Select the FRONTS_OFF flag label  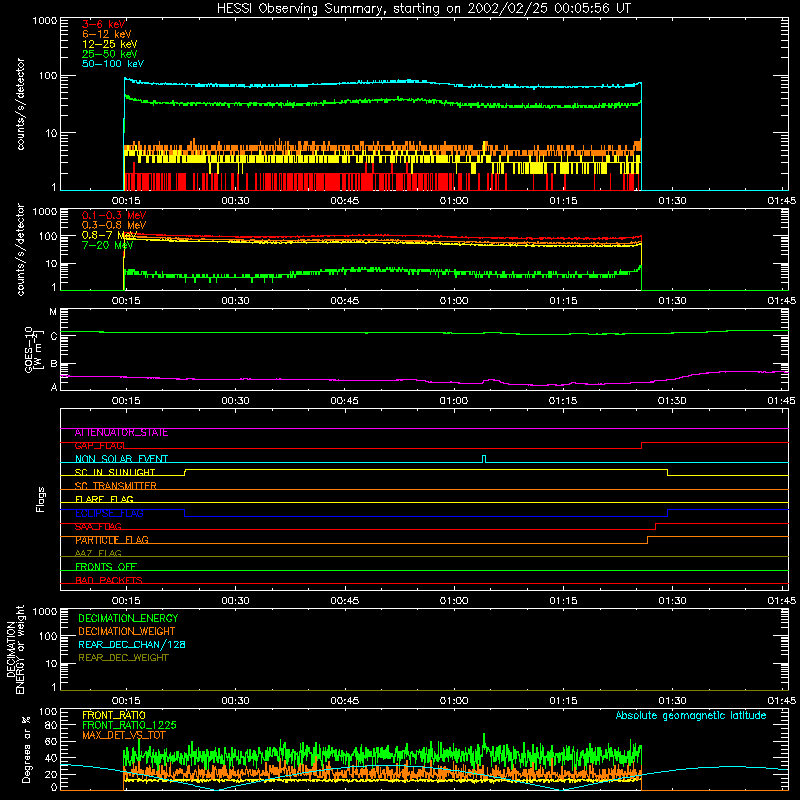(x=106, y=567)
